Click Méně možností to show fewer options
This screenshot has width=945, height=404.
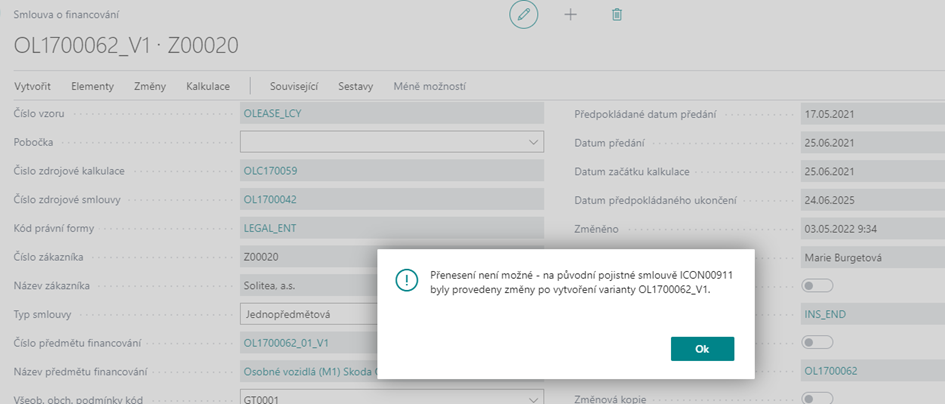point(429,86)
